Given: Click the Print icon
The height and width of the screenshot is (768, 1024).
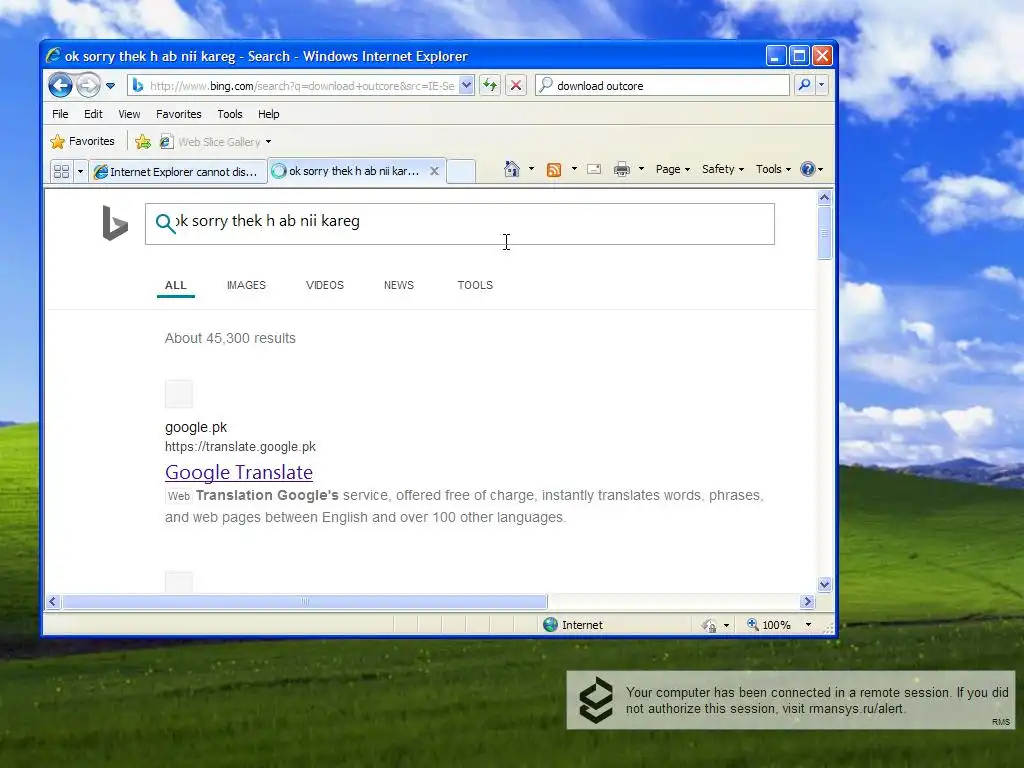Looking at the screenshot, I should coord(622,169).
